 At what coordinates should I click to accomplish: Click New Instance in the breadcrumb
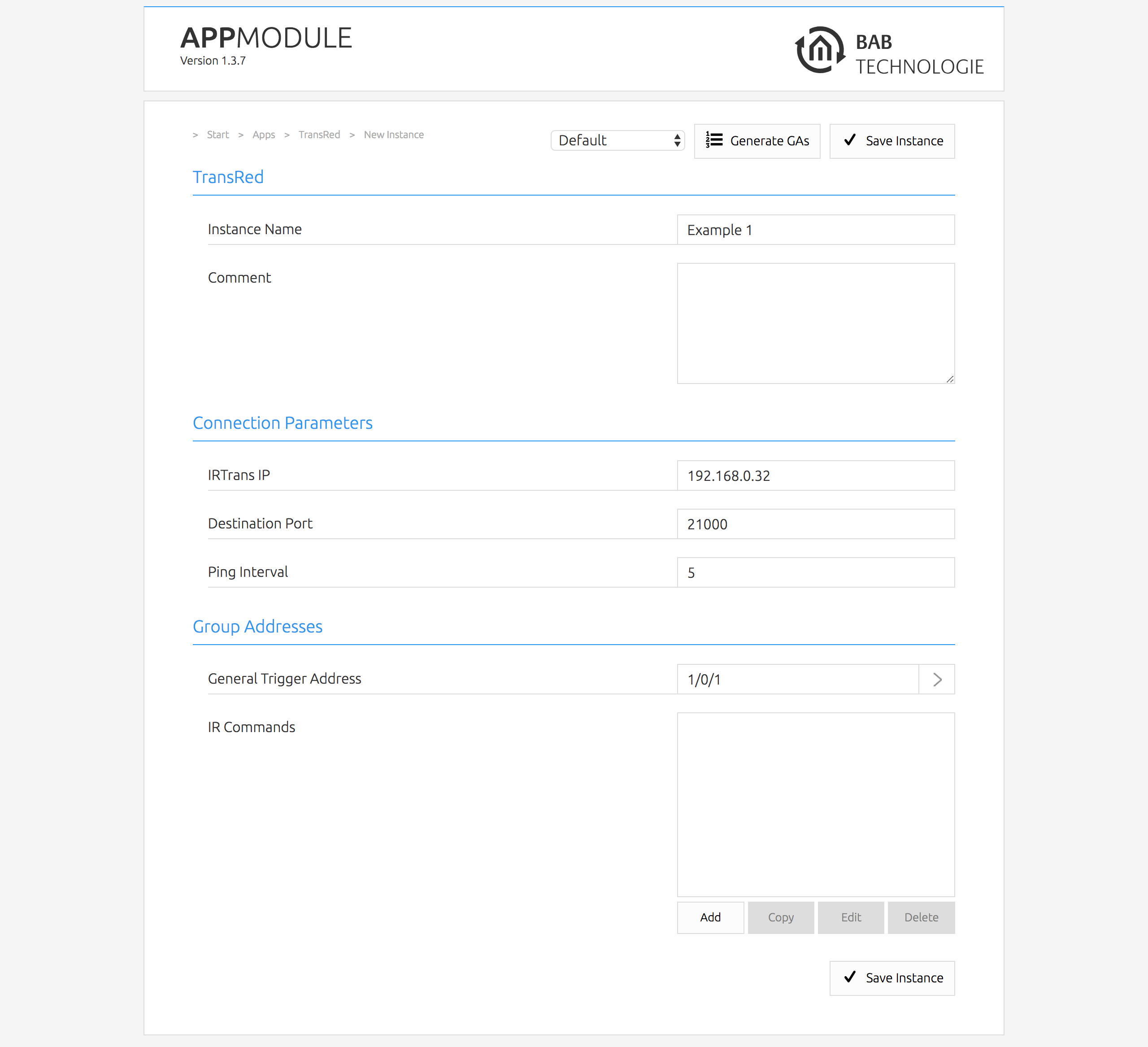point(393,135)
